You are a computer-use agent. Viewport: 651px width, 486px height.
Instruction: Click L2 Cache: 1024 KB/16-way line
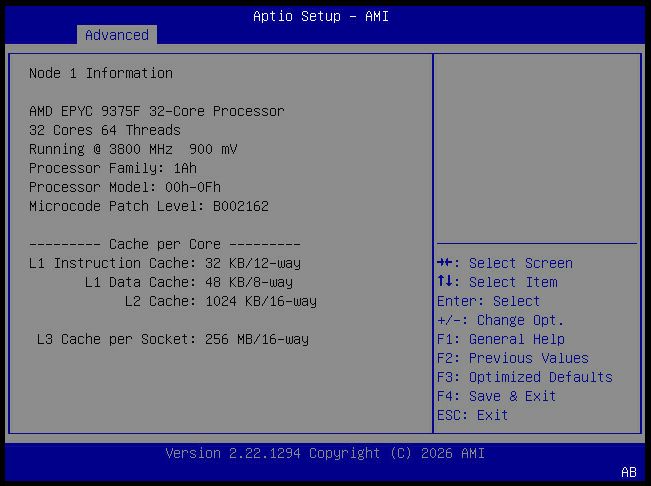coord(220,301)
